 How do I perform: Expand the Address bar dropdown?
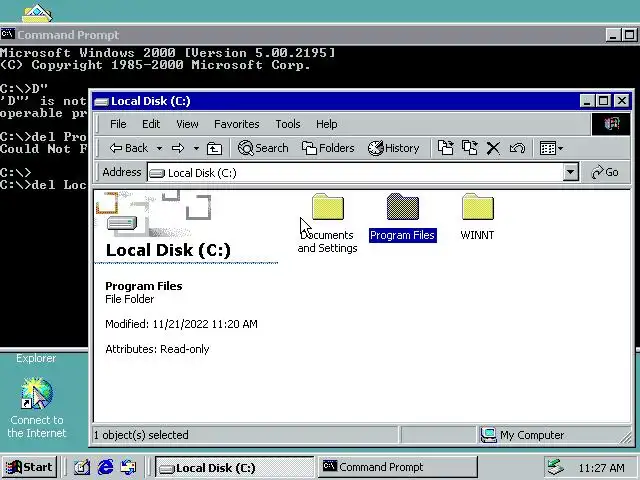point(571,173)
